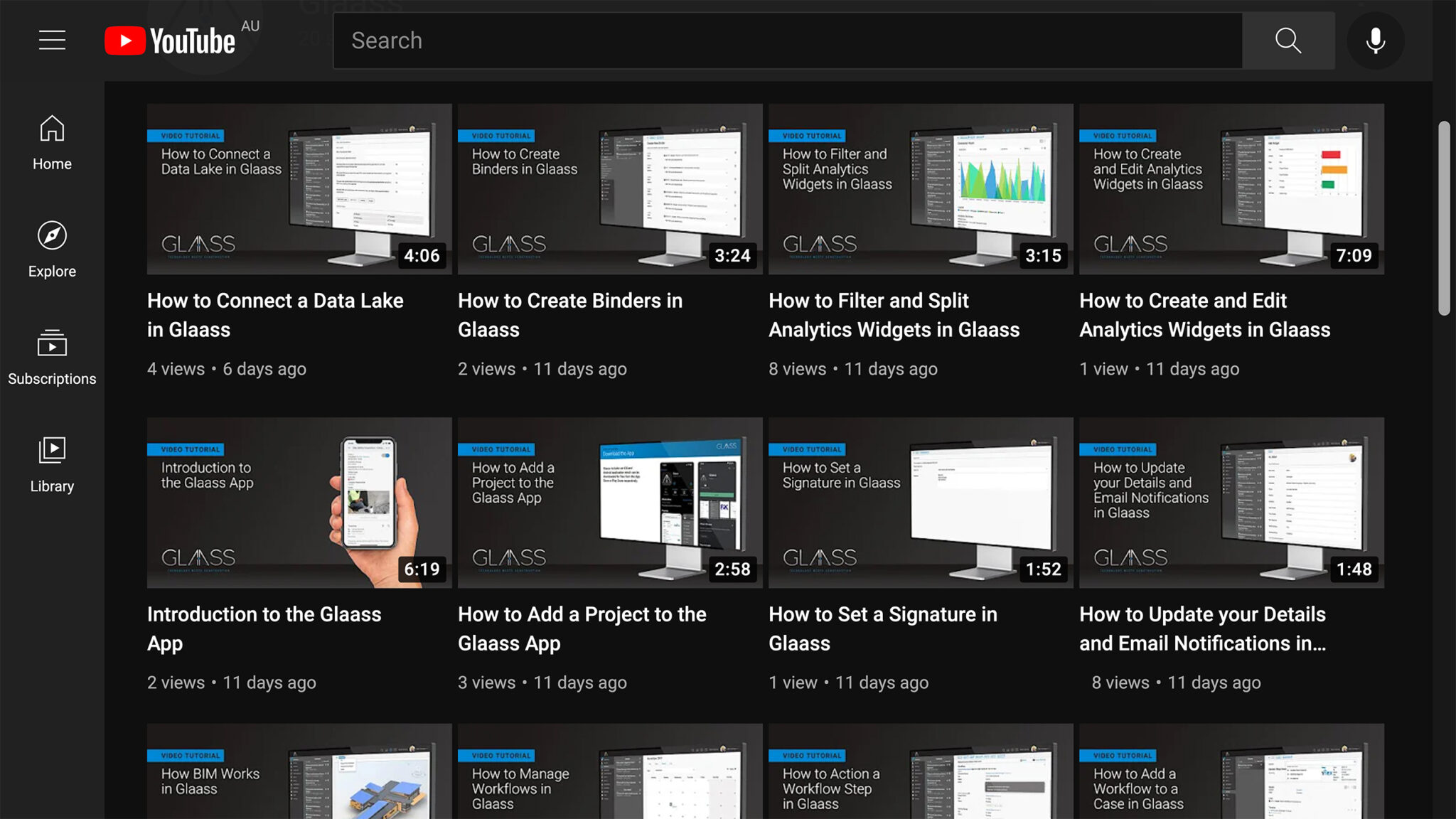Activate voice search microphone
1456x819 pixels.
(x=1376, y=41)
